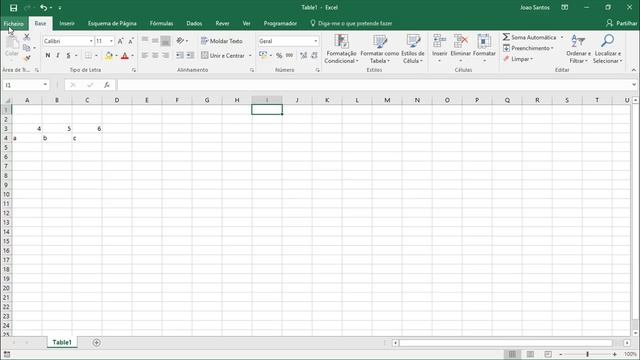The height and width of the screenshot is (360, 640).
Task: Decrease decimal places
Action: coord(314,56)
